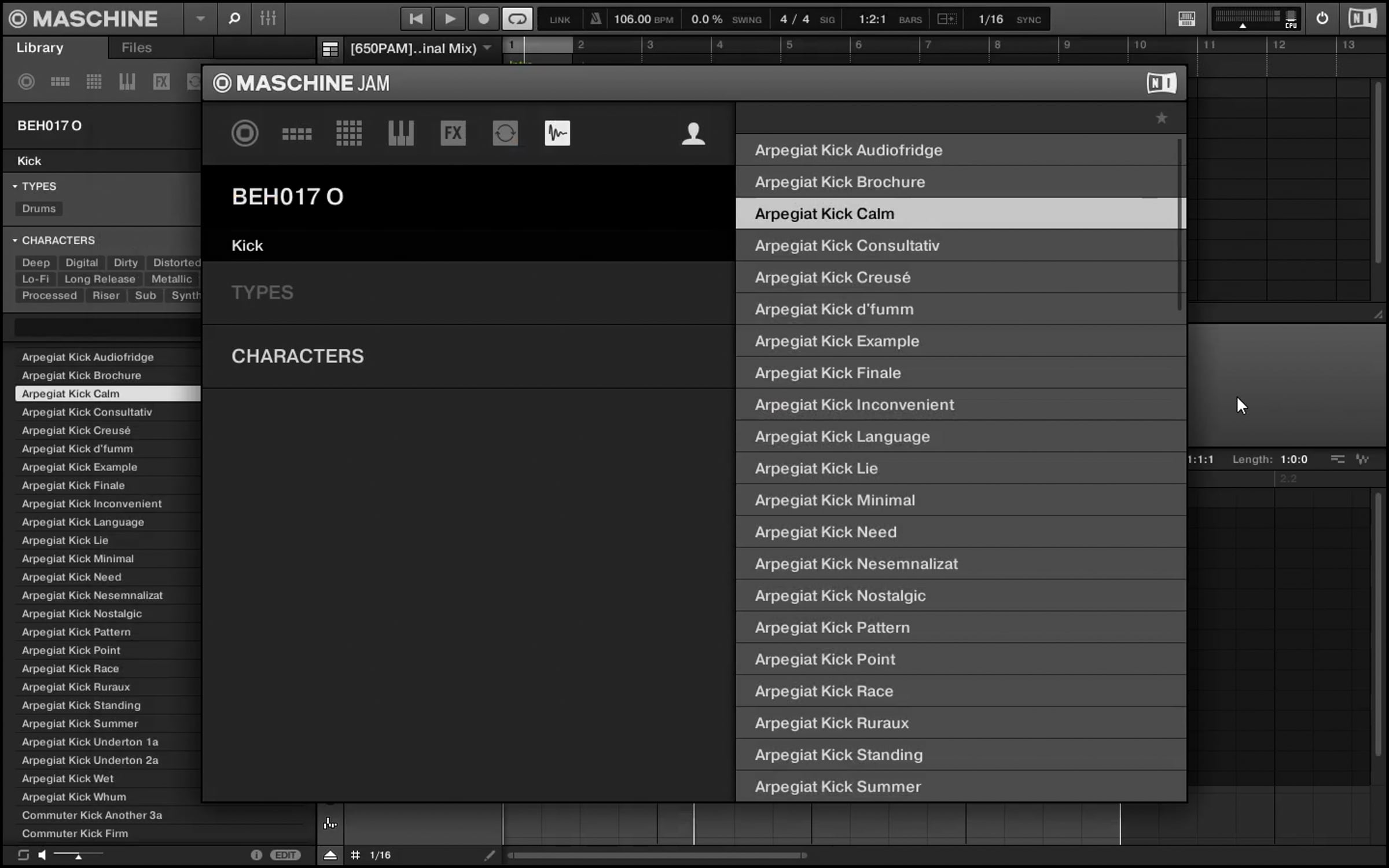Select Arpegiat Kick Nostalgic in Jam list
The width and height of the screenshot is (1389, 868).
pos(840,595)
